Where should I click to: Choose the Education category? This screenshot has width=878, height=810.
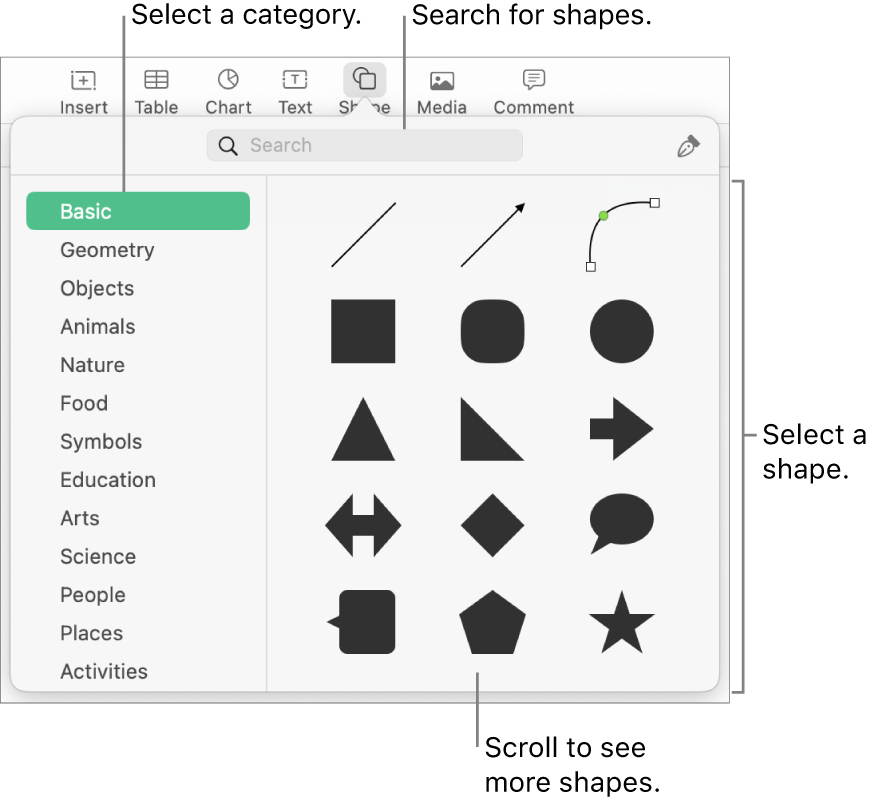pos(107,480)
